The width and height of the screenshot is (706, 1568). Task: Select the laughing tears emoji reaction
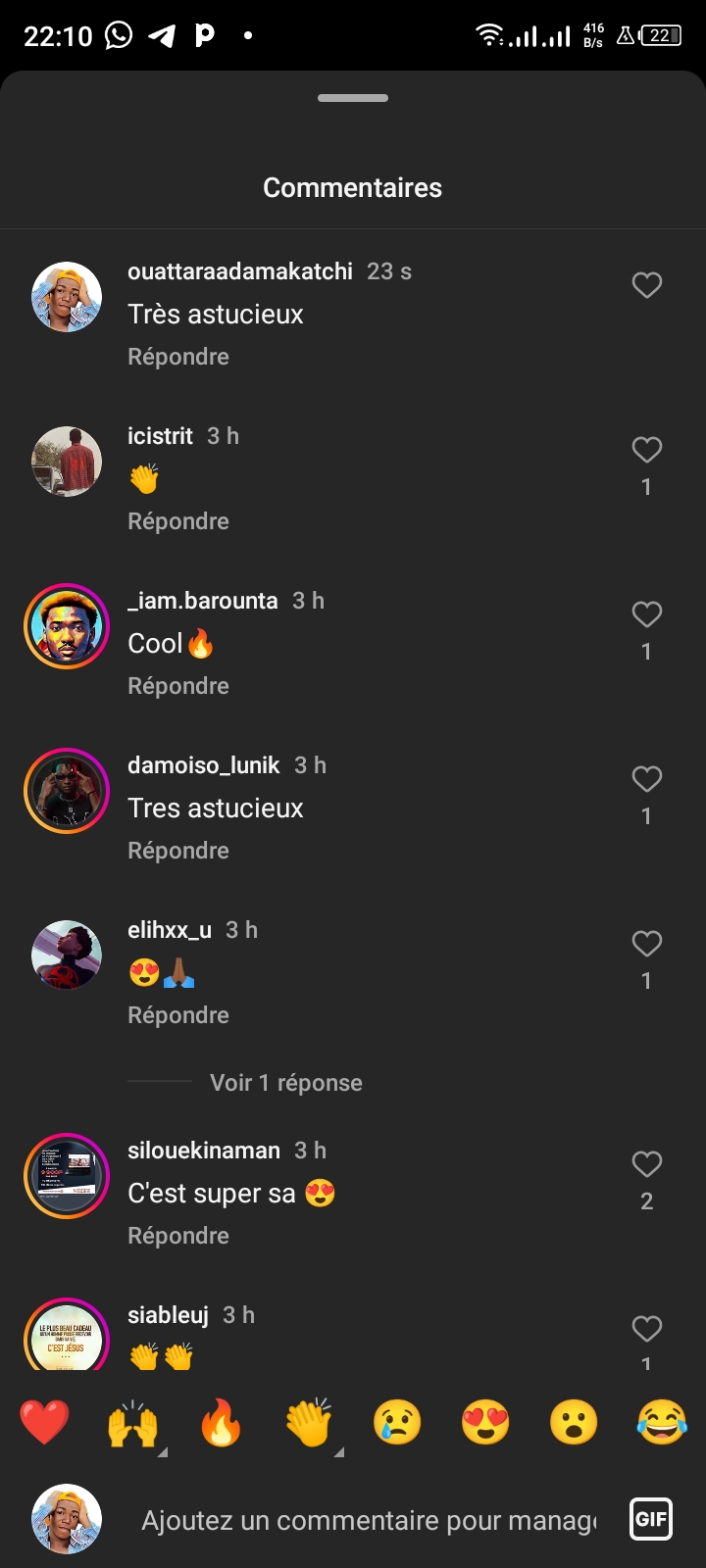662,1422
